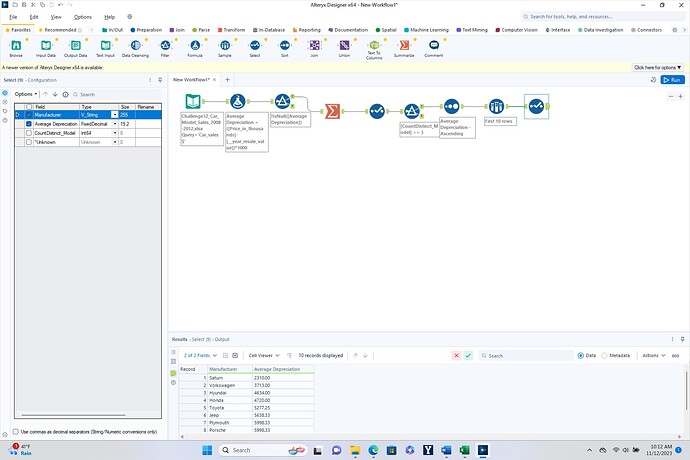Viewport: 690px width, 460px height.
Task: Select the Sort node on canvas
Action: pyautogui.click(x=451, y=106)
